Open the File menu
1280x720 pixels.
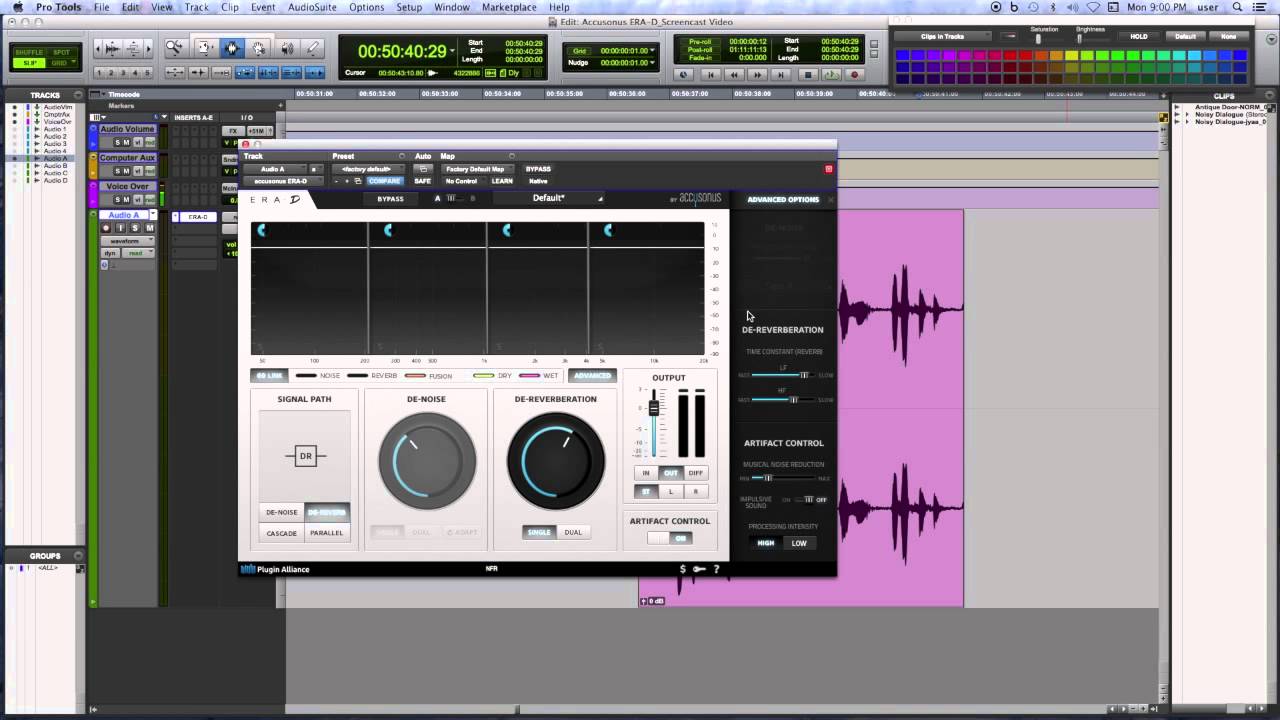(102, 7)
